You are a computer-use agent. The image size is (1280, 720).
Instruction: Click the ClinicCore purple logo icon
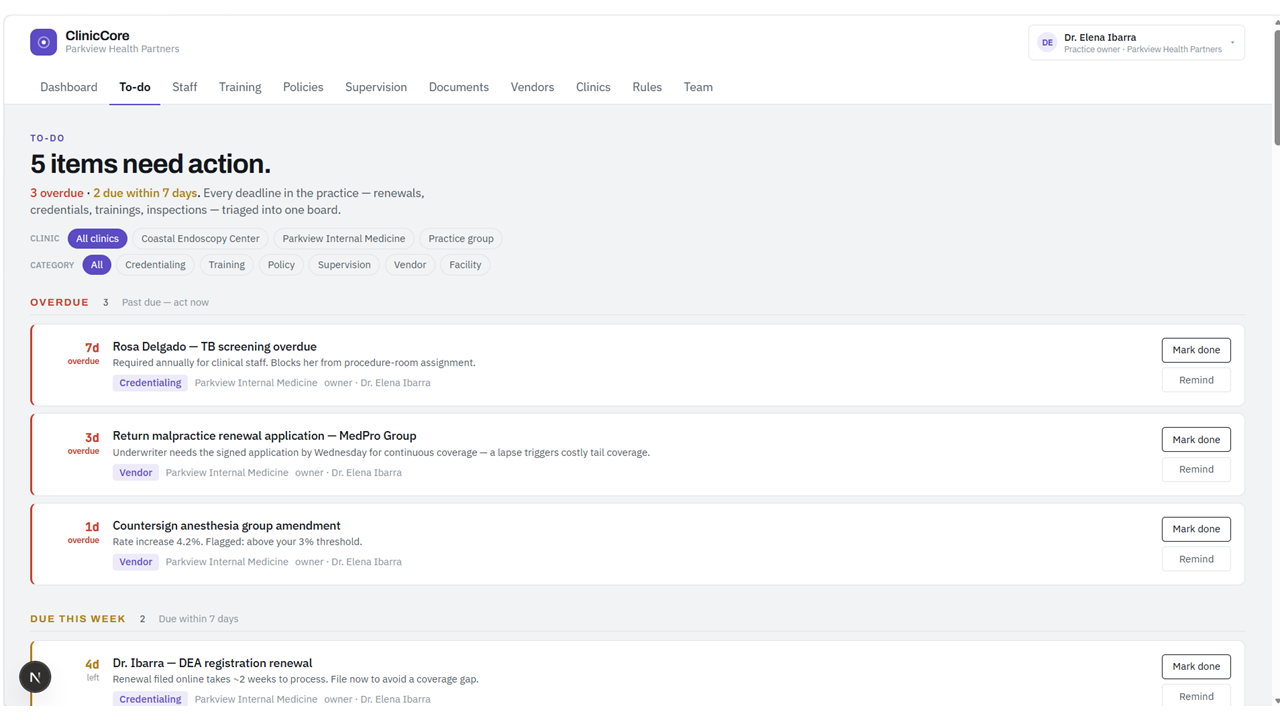click(x=43, y=42)
